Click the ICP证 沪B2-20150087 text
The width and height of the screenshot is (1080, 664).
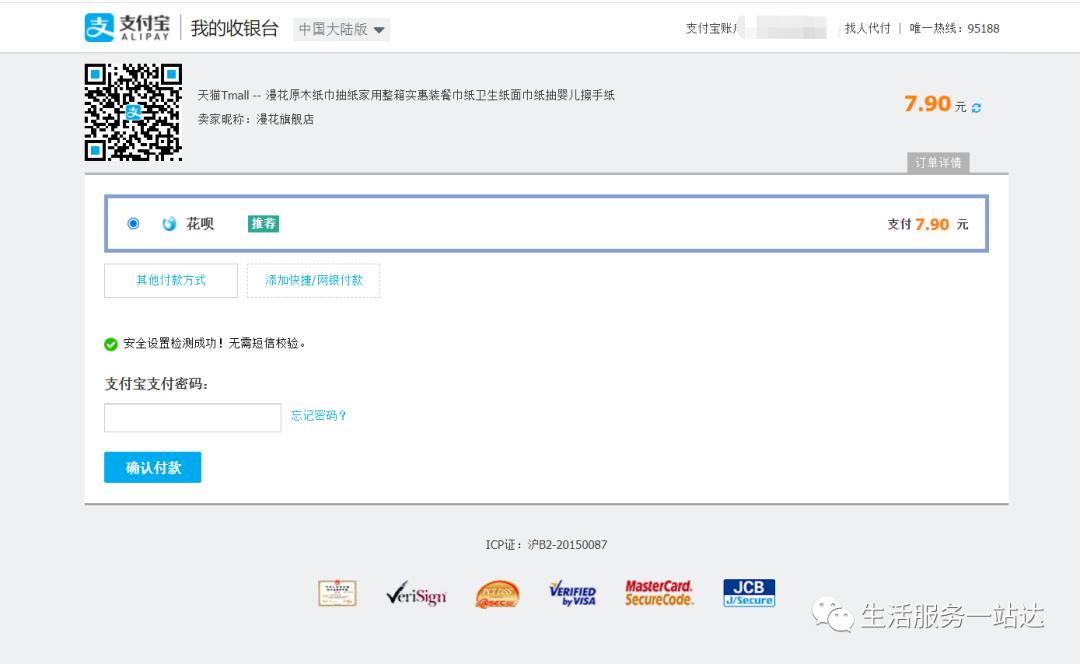[546, 545]
